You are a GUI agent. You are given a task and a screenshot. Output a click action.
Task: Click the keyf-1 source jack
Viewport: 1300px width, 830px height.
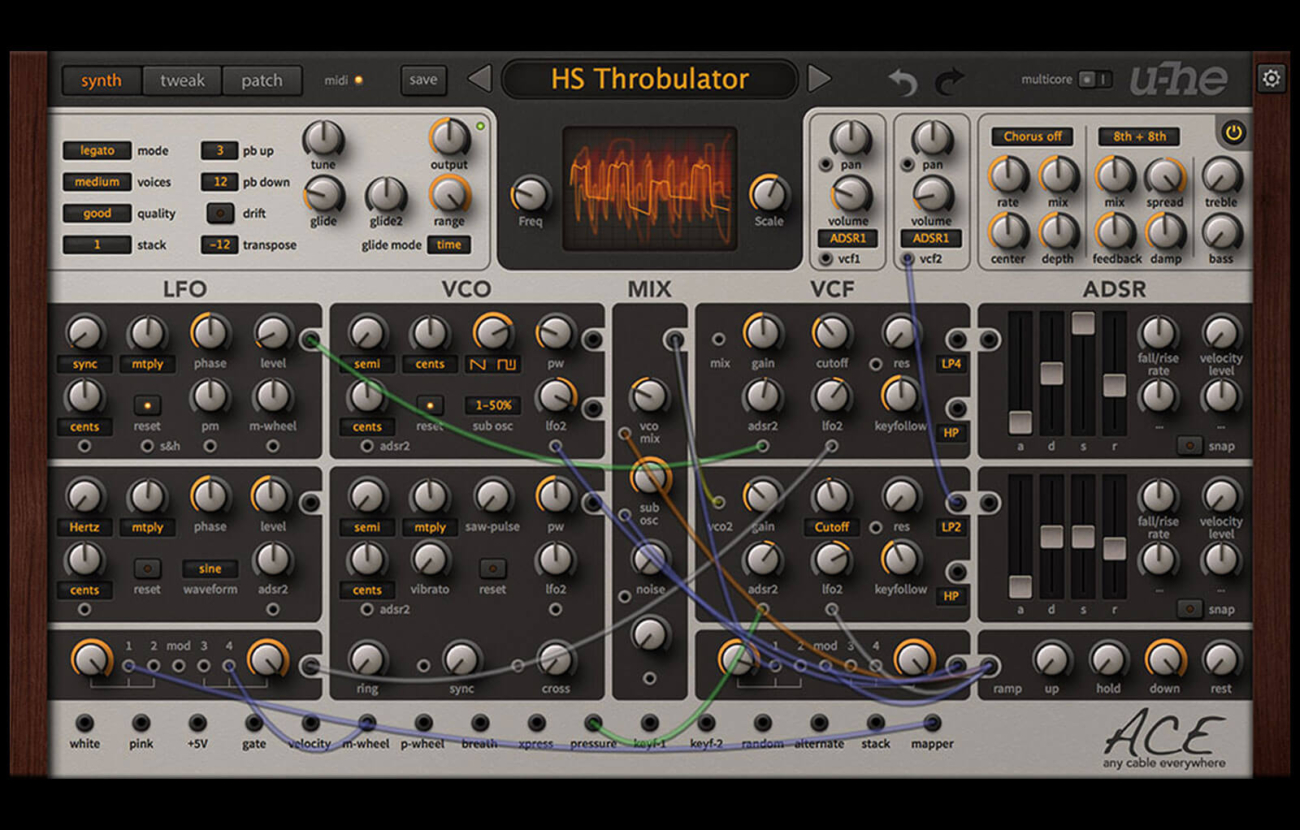(650, 722)
